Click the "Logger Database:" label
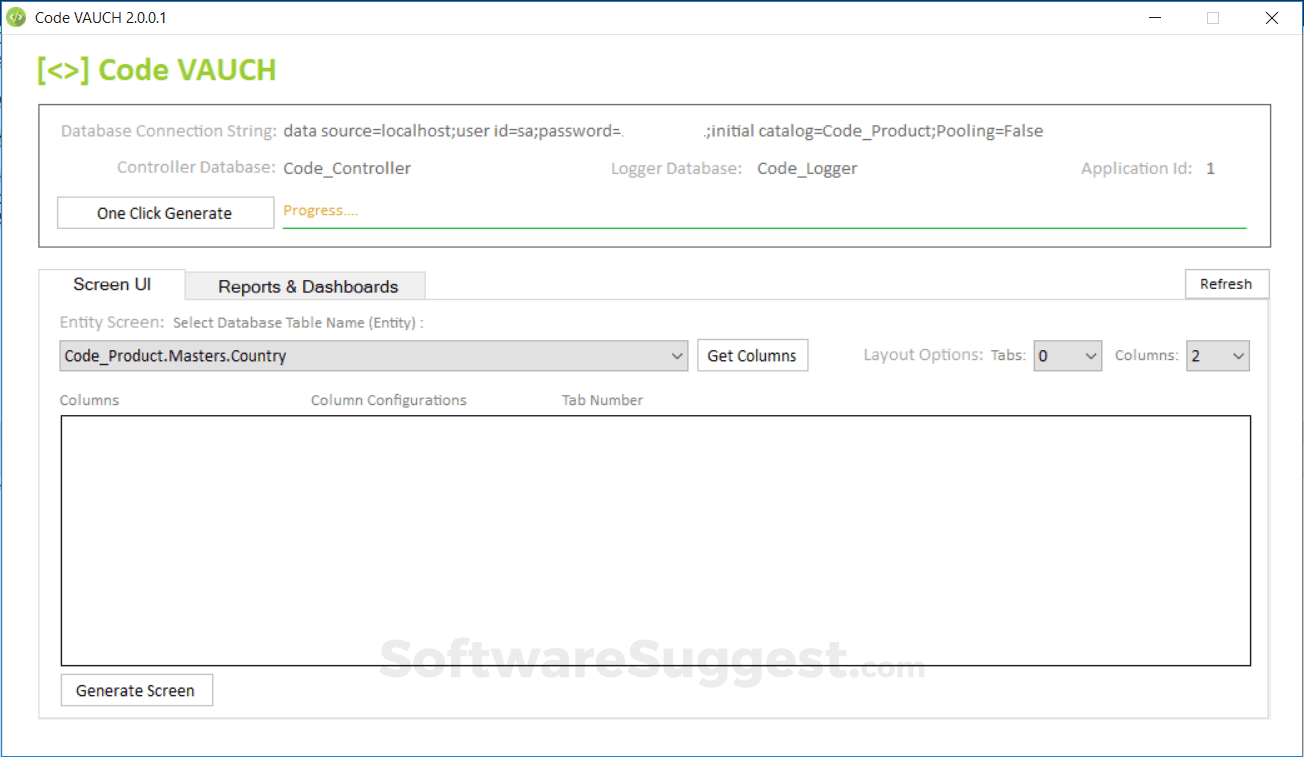This screenshot has height=757, width=1304. click(677, 168)
